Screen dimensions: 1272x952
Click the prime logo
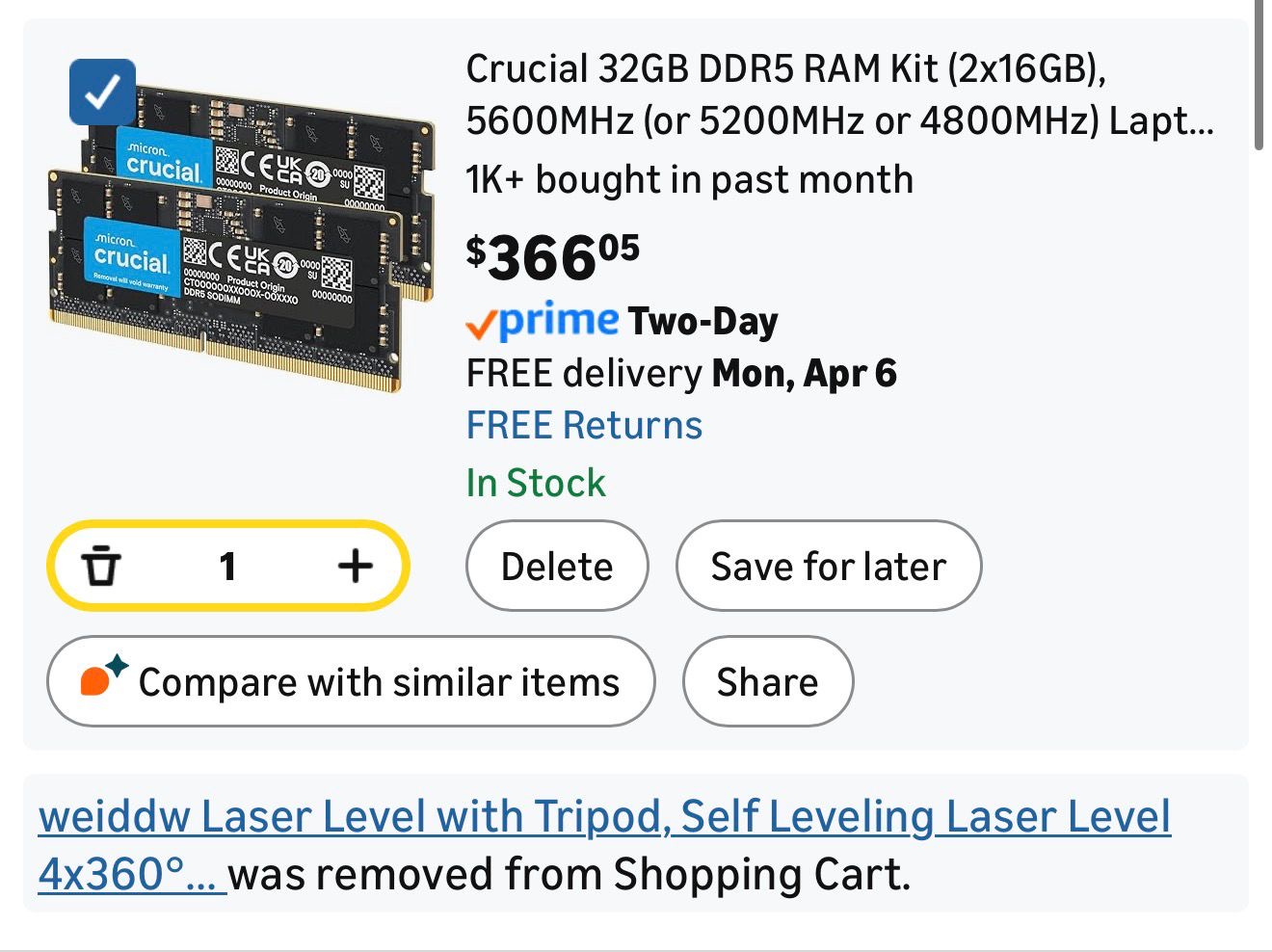[559, 320]
